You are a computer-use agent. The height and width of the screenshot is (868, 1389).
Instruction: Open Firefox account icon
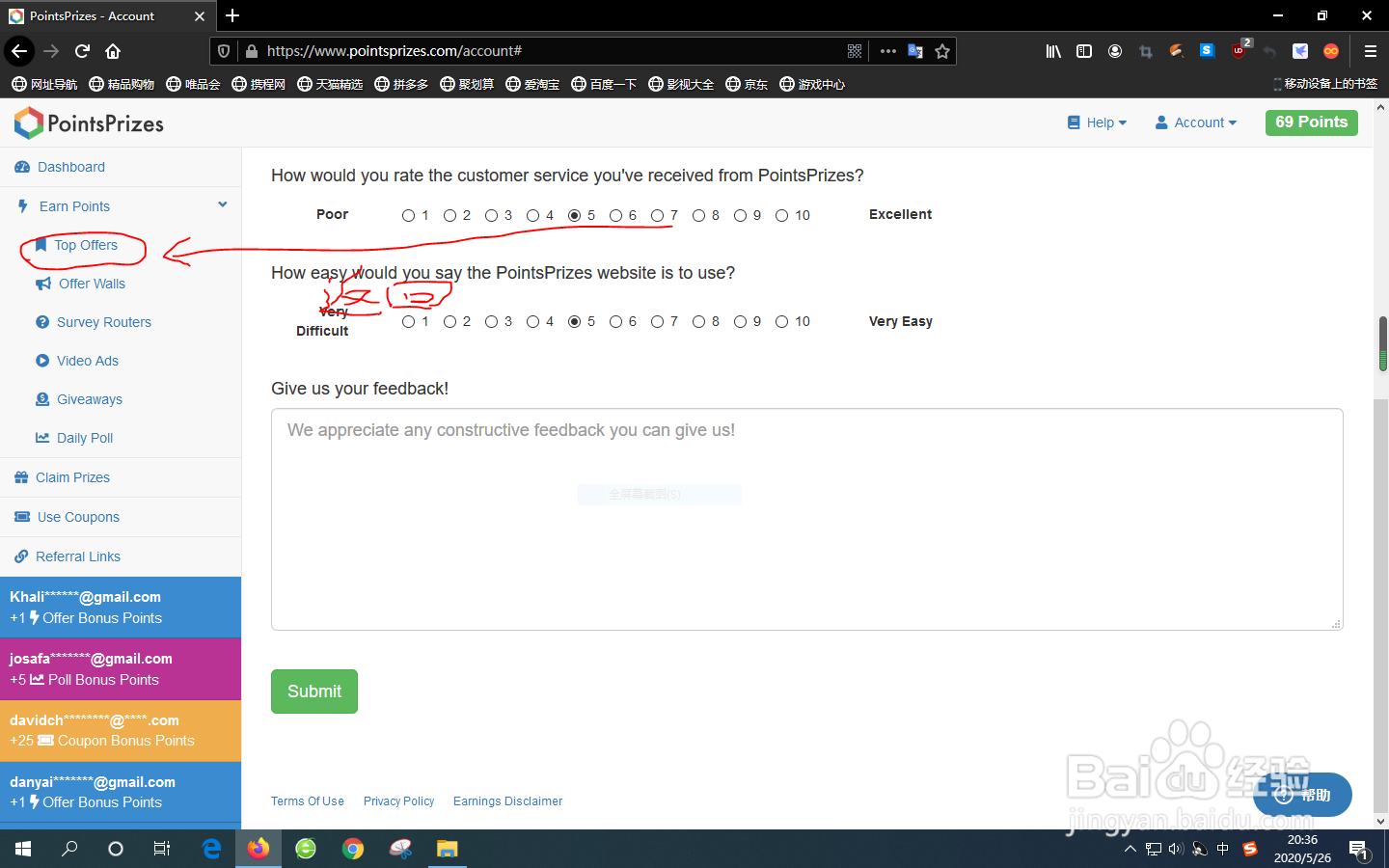click(1115, 51)
